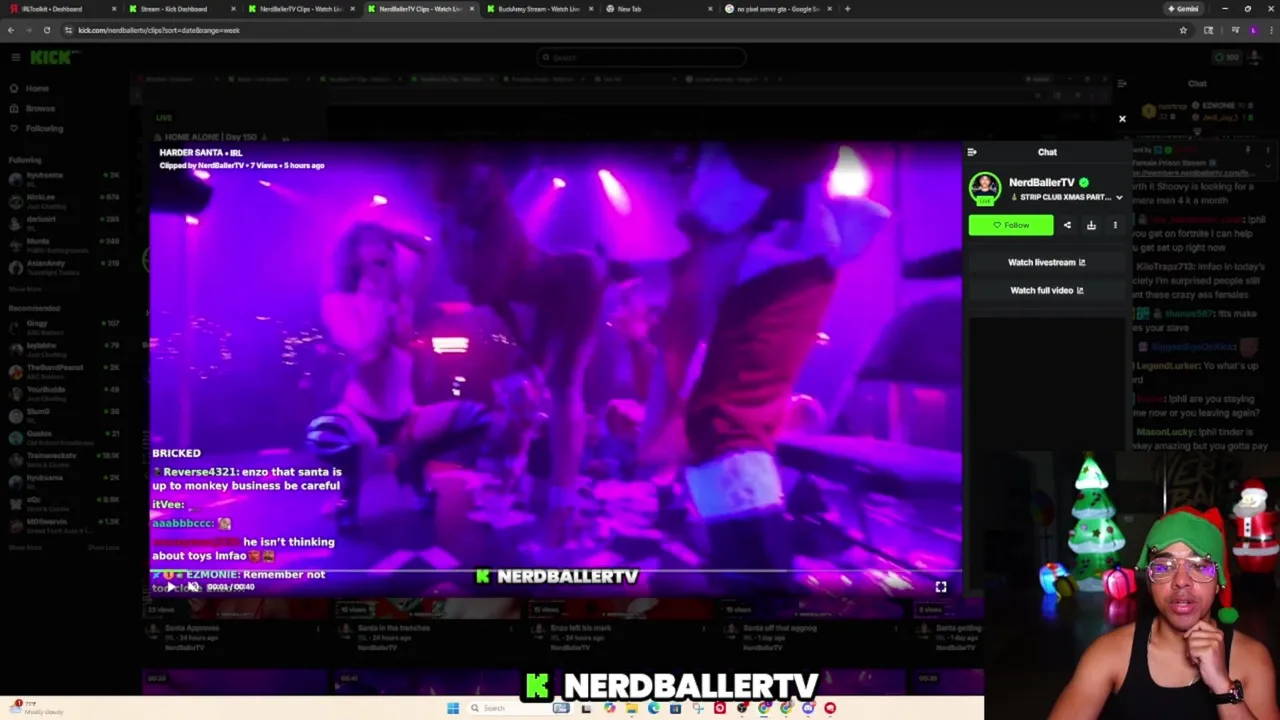Open Windows Start menu
Image resolution: width=1280 pixels, height=720 pixels.
coord(453,708)
